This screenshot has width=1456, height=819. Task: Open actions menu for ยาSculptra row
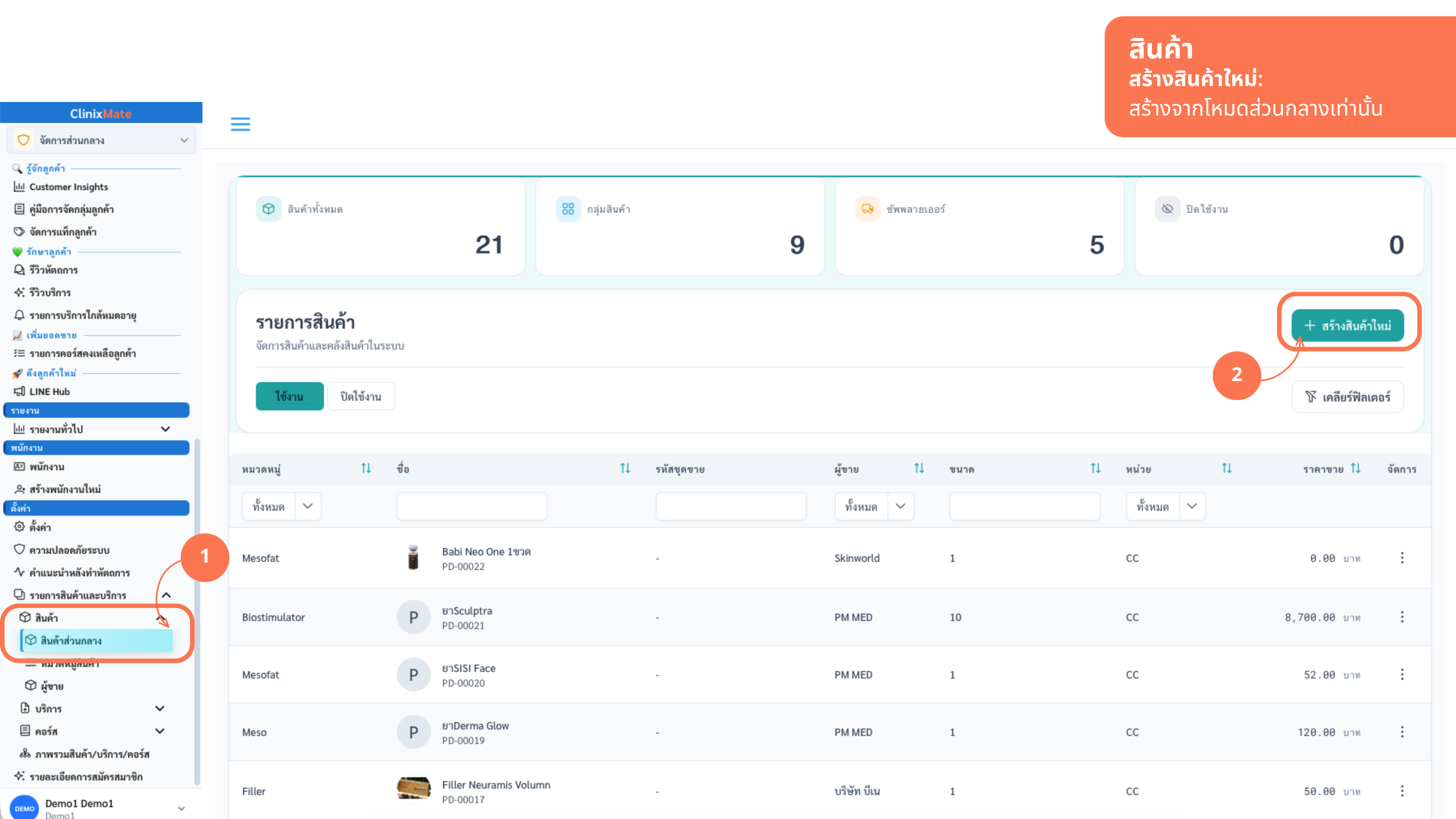click(x=1402, y=617)
